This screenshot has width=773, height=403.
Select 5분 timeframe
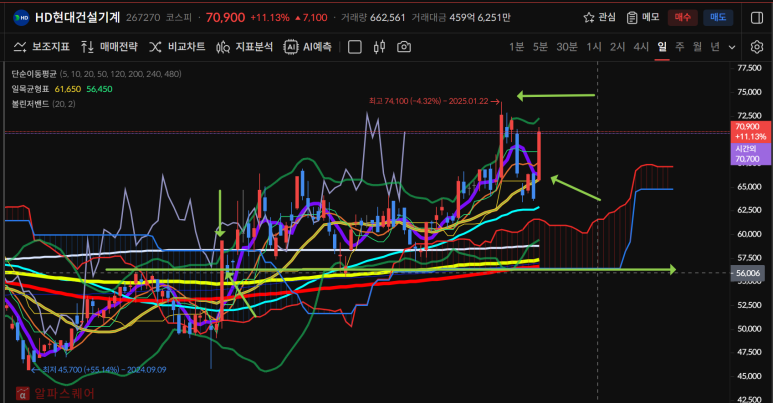point(540,47)
